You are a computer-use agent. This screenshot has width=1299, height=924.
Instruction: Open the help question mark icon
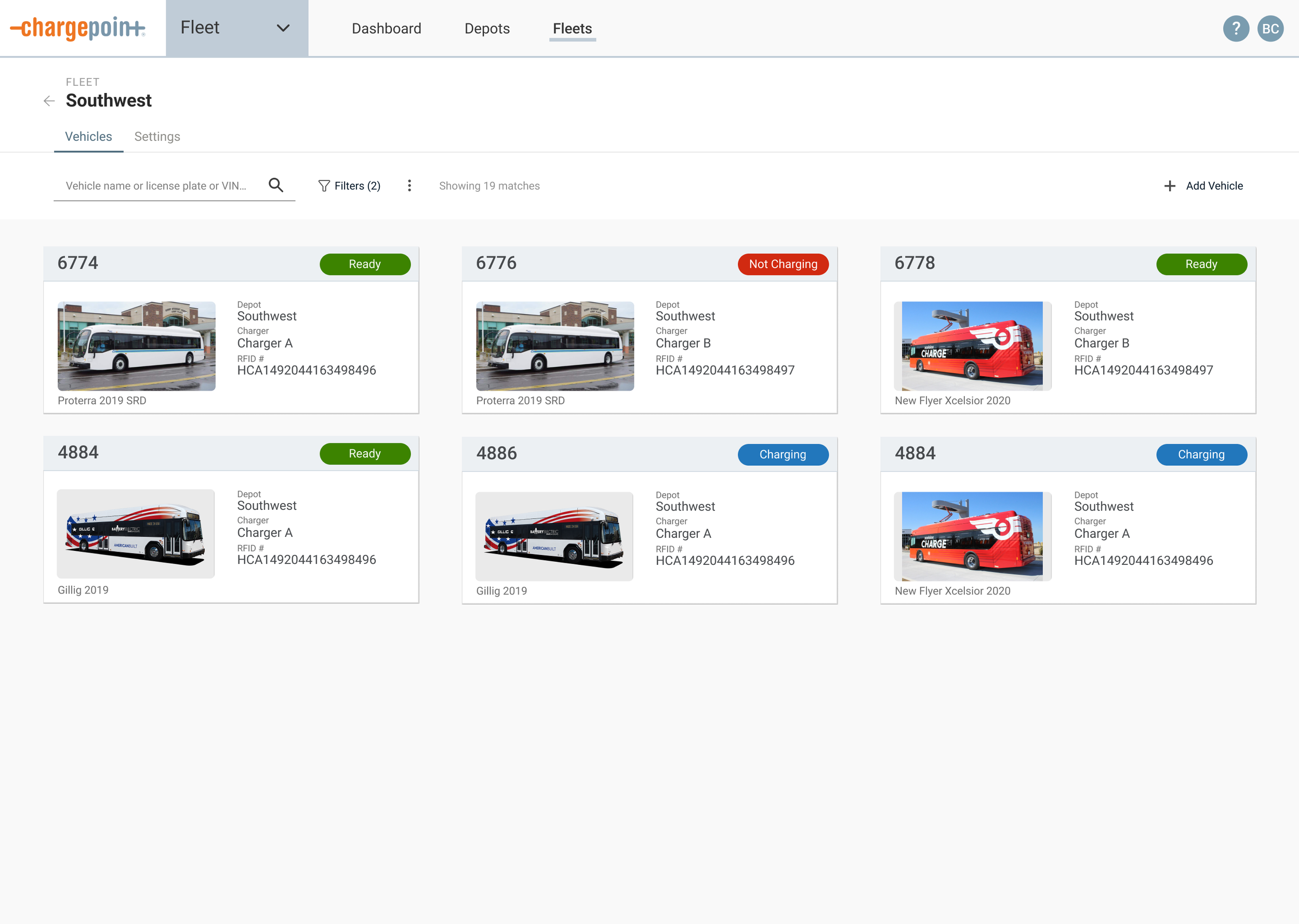pyautogui.click(x=1235, y=29)
